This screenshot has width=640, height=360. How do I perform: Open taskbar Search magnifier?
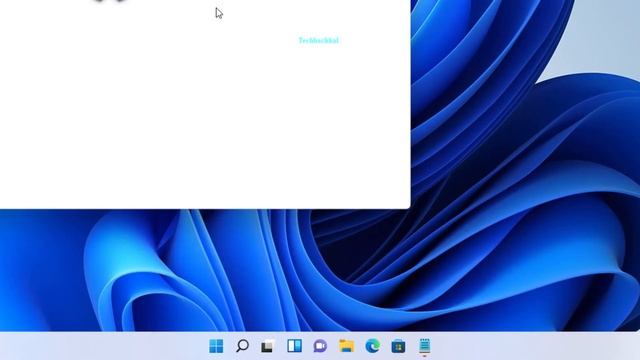(x=242, y=346)
